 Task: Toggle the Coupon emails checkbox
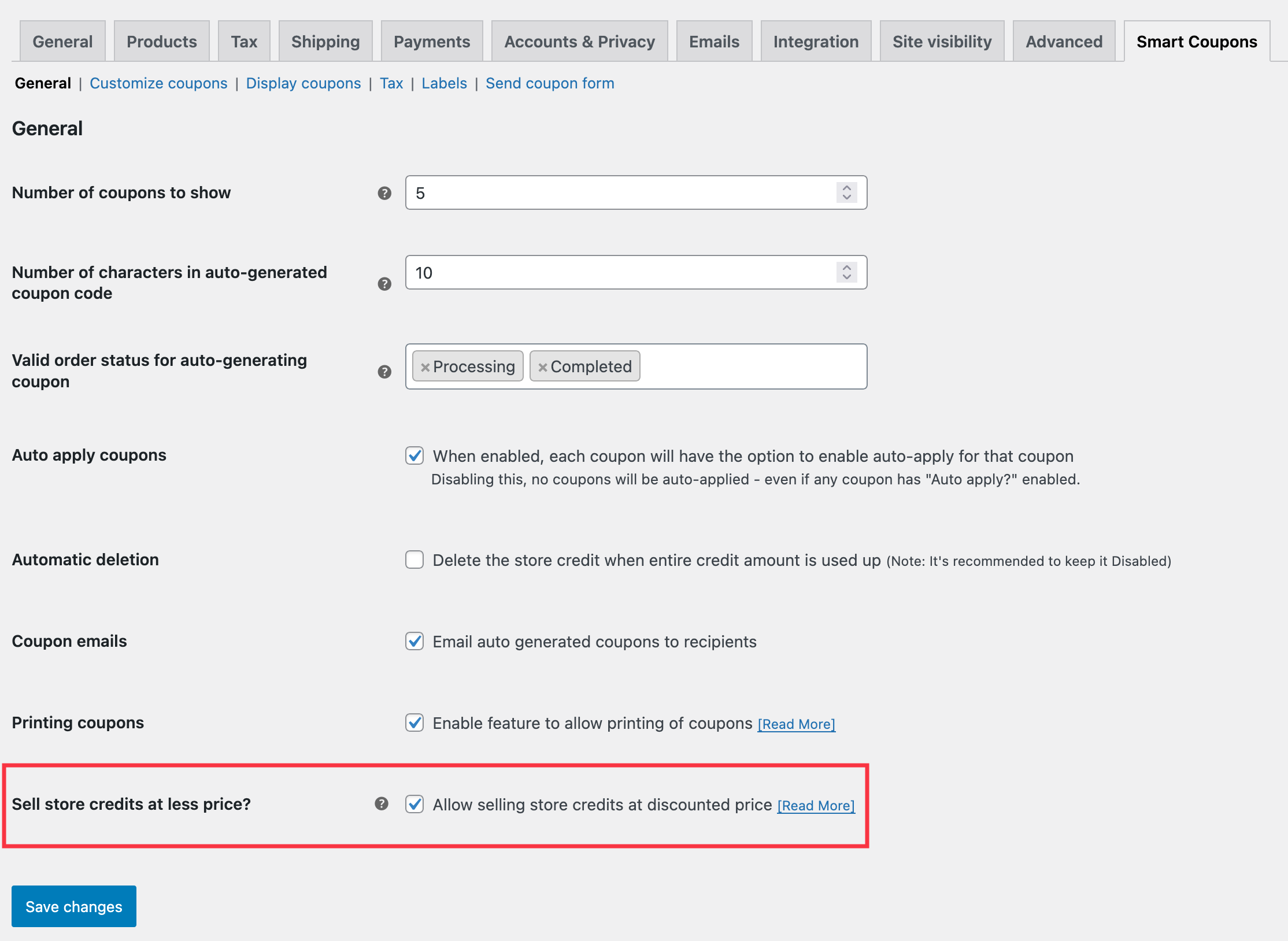pos(414,641)
